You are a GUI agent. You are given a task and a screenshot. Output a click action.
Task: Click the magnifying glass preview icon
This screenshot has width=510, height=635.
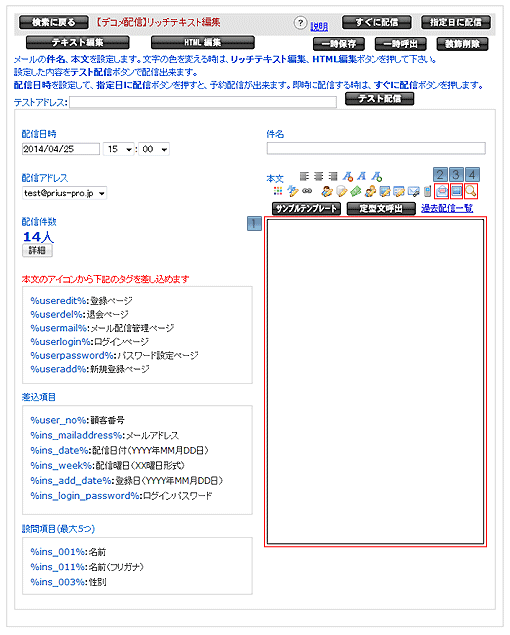click(x=471, y=191)
